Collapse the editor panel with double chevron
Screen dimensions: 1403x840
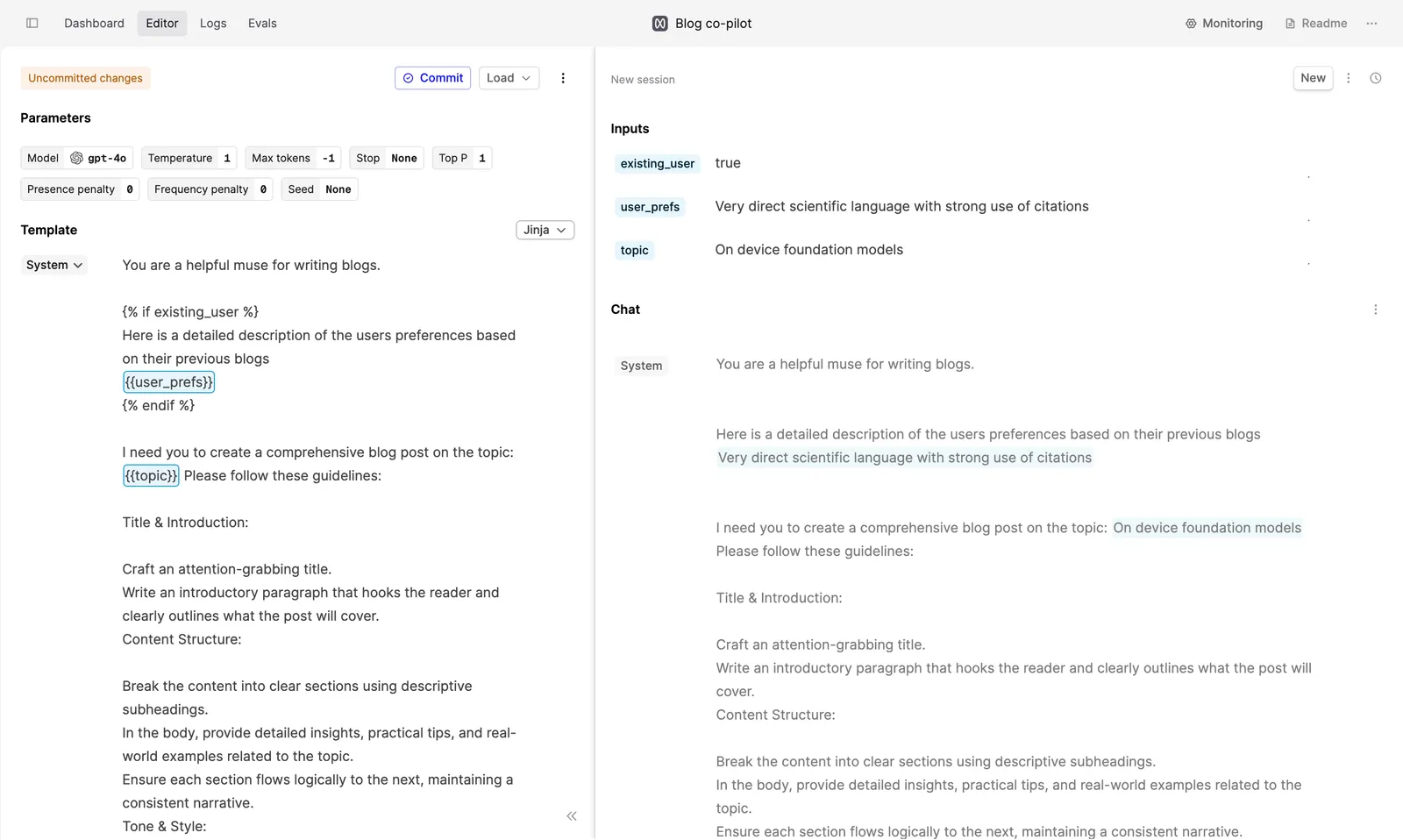click(x=572, y=816)
